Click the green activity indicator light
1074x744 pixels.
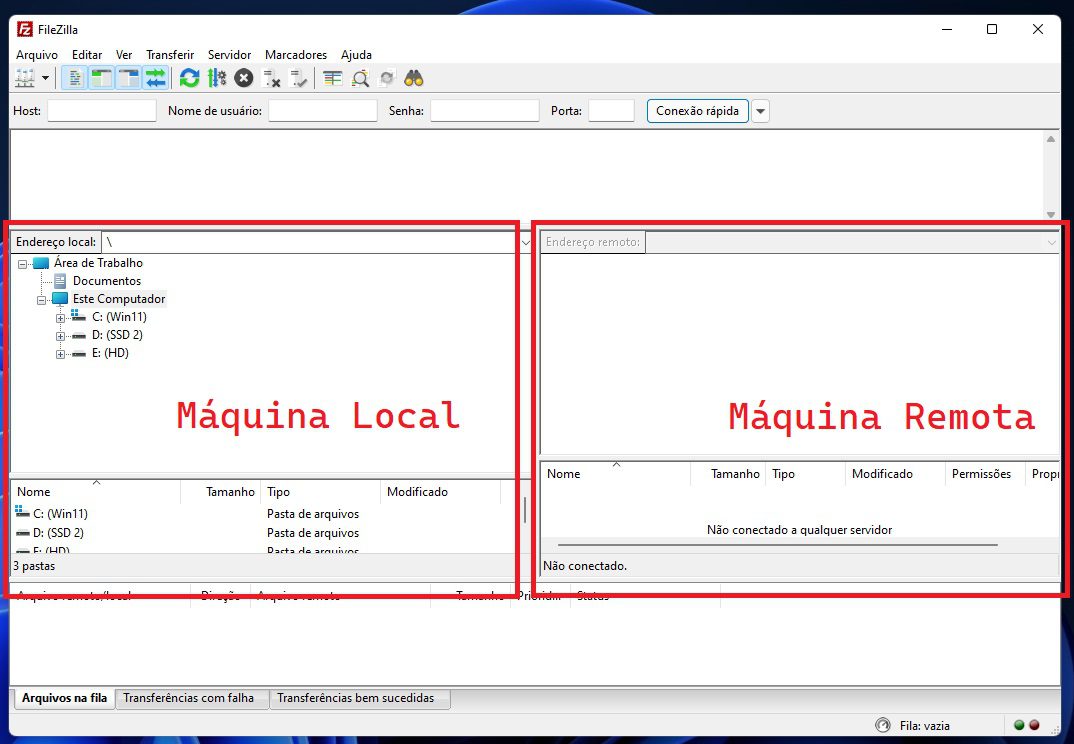[x=1019, y=726]
